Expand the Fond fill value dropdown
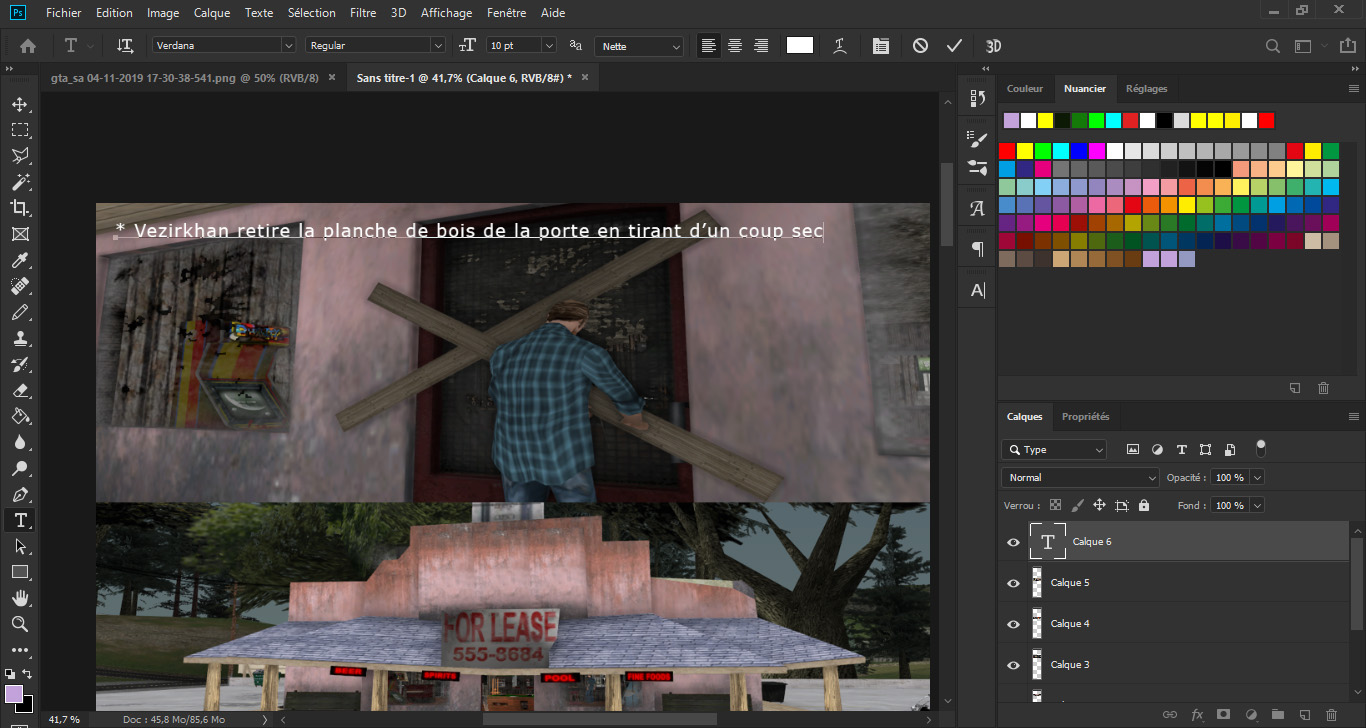 pos(1257,505)
